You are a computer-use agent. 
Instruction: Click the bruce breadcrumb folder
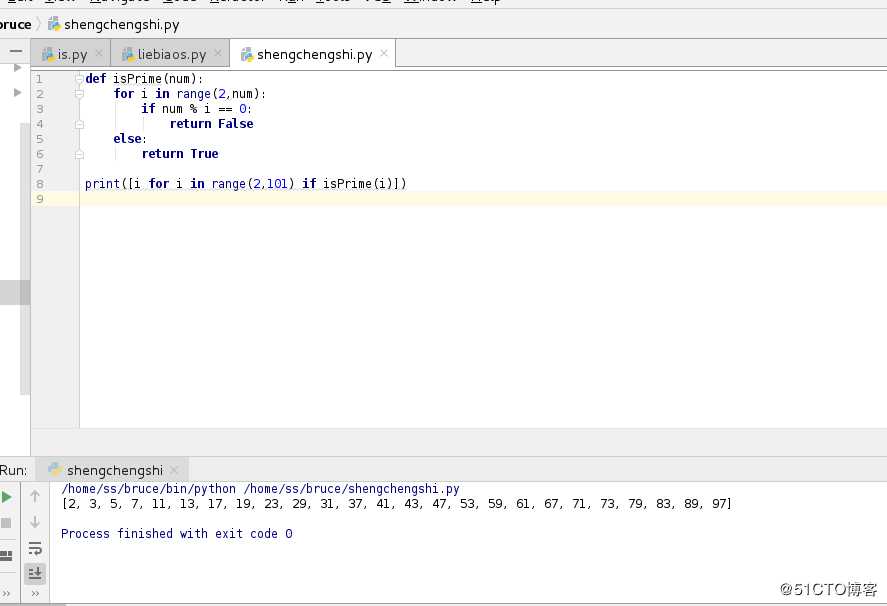pyautogui.click(x=15, y=24)
